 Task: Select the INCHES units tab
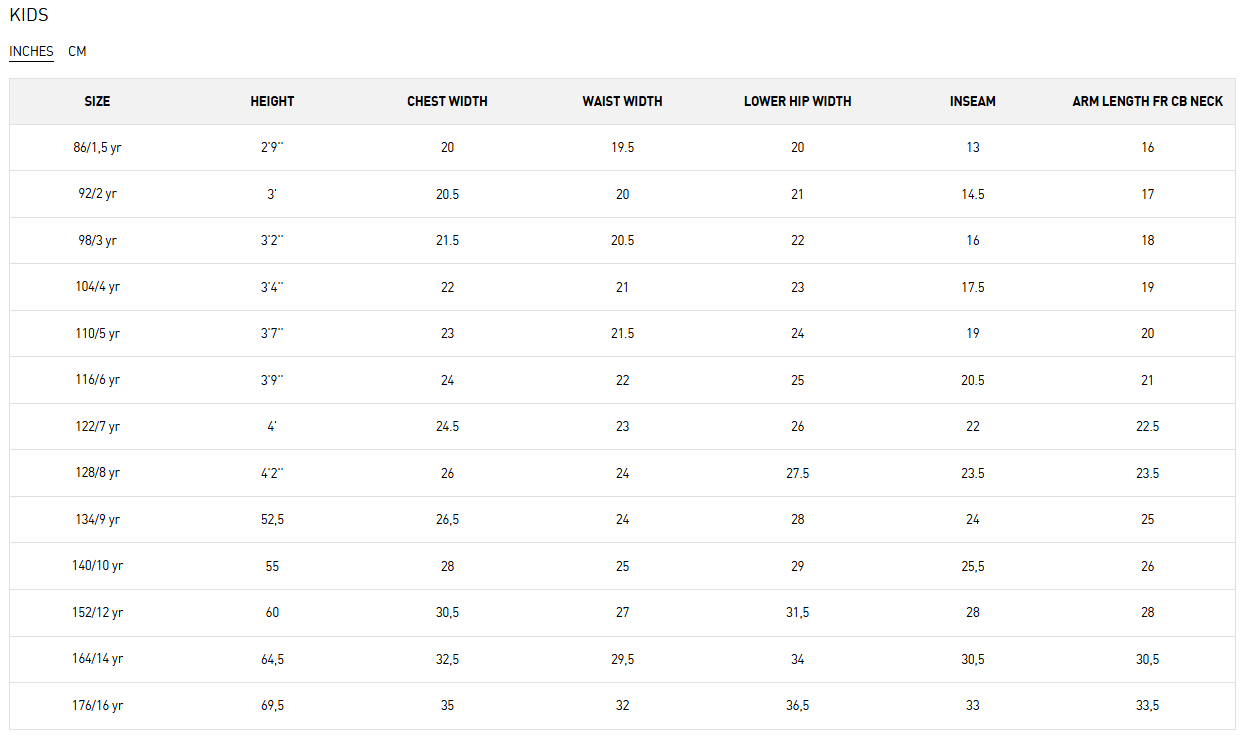tap(31, 51)
